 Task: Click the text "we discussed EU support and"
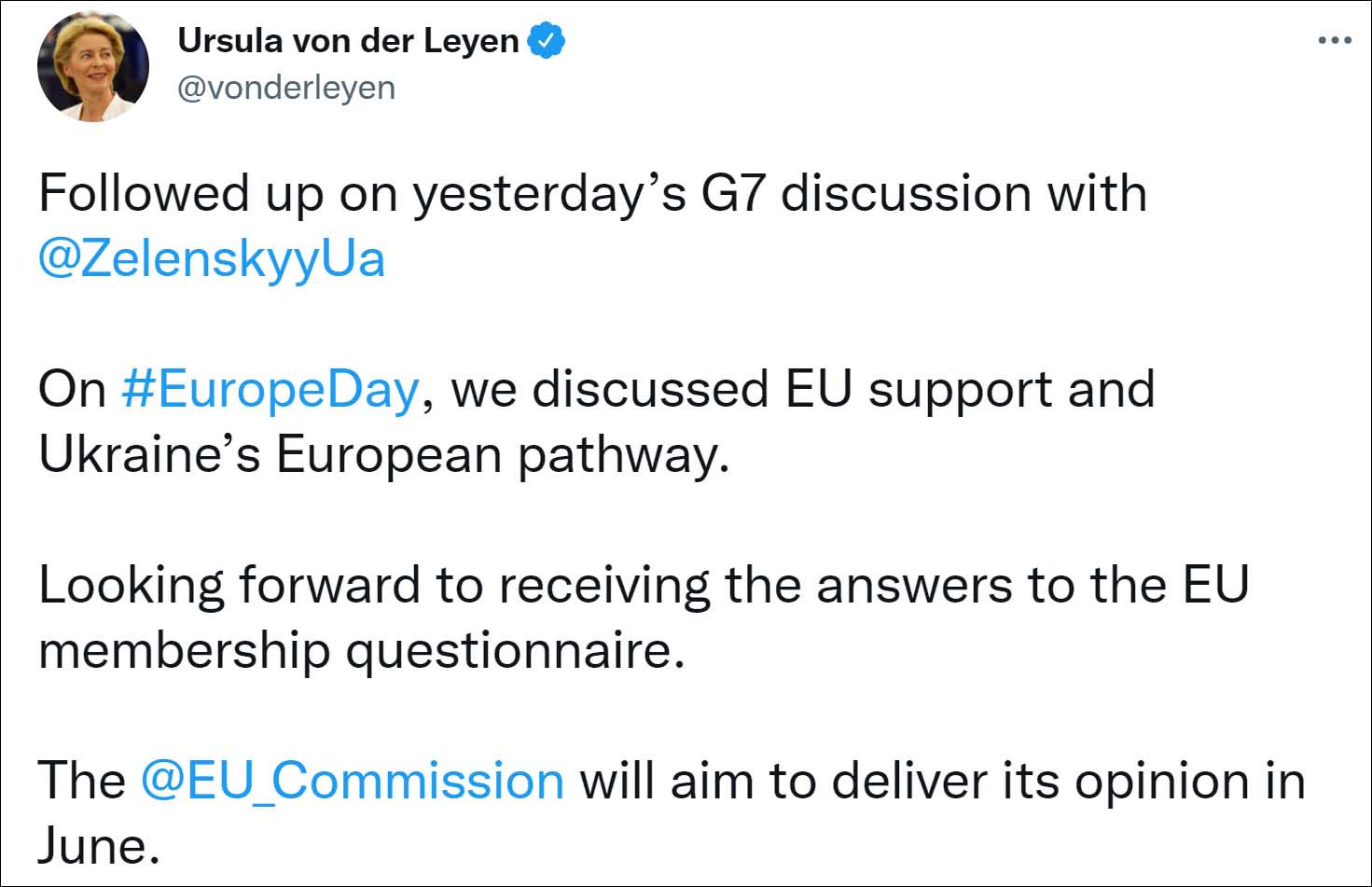[802, 389]
